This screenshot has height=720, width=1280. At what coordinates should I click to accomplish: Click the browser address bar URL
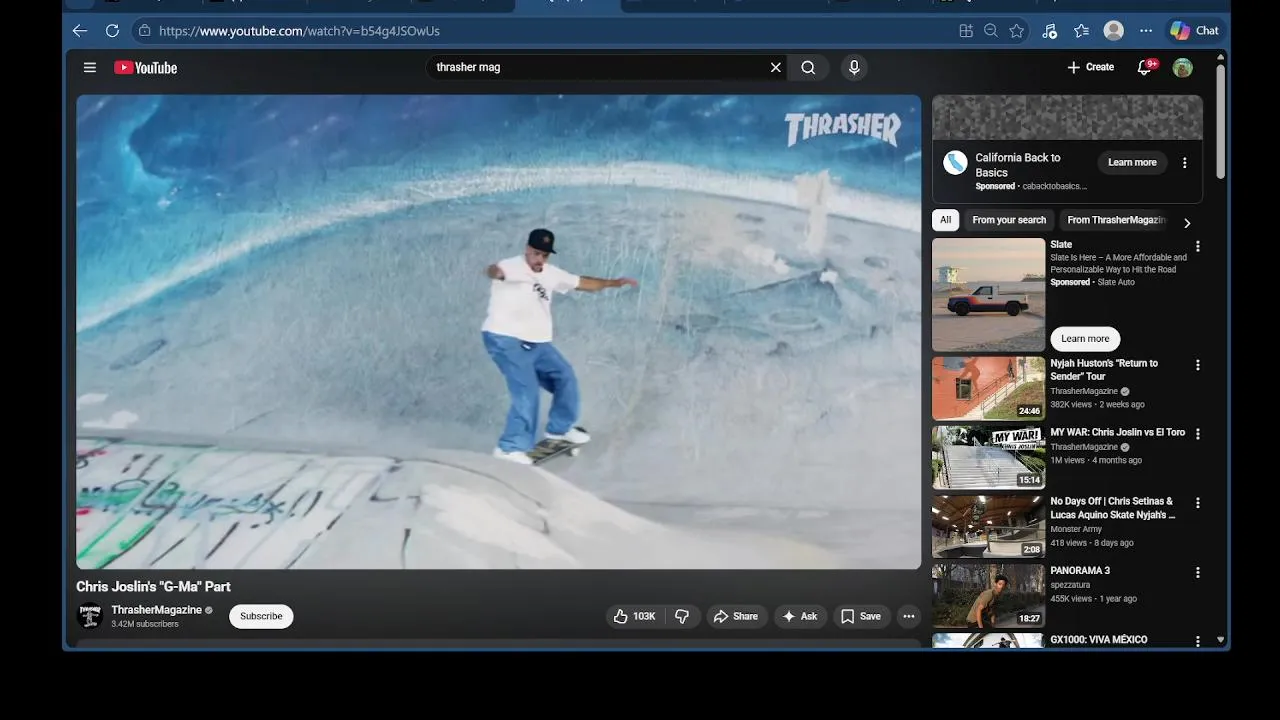[x=299, y=31]
